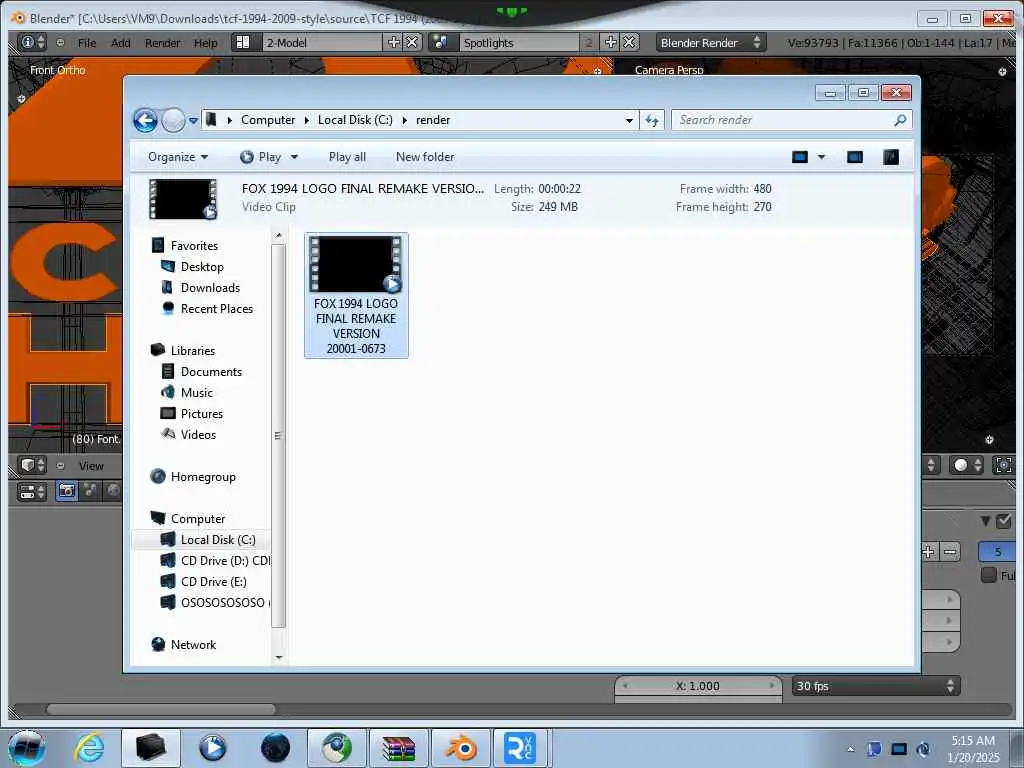
Task: Open Desktop in navigation pane
Action: point(202,266)
